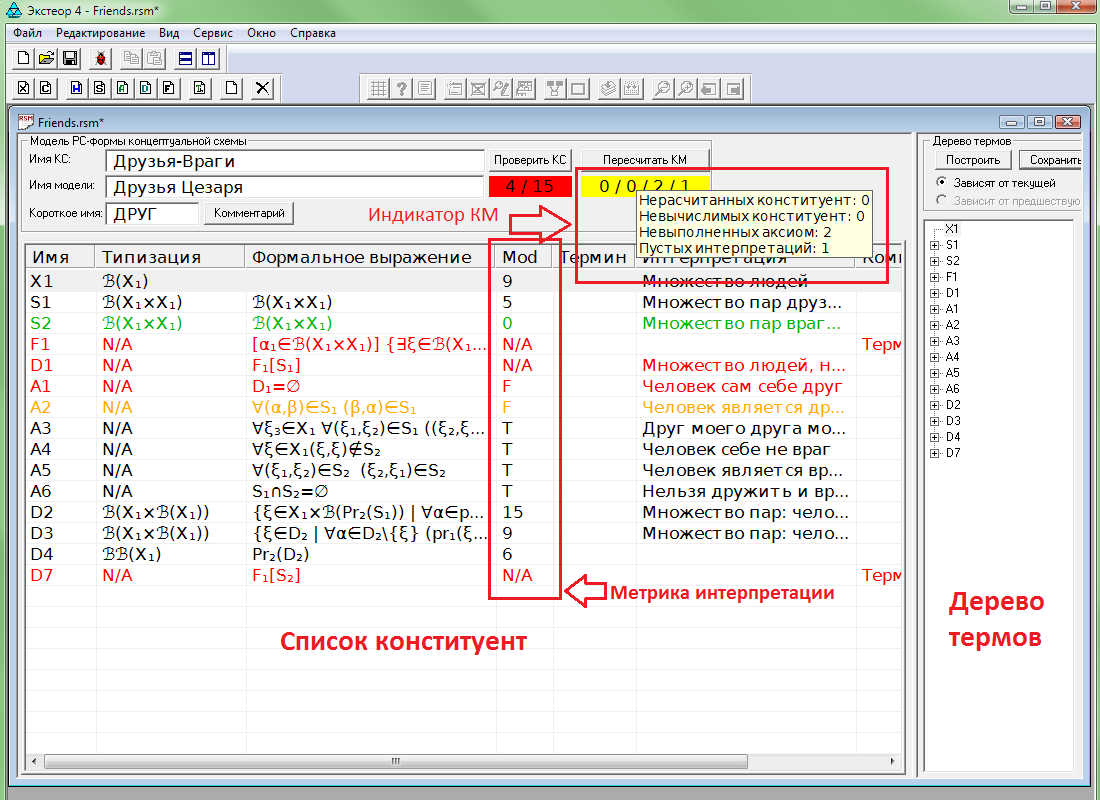Click the green A constituent icon
The image size is (1100, 800).
tap(122, 88)
